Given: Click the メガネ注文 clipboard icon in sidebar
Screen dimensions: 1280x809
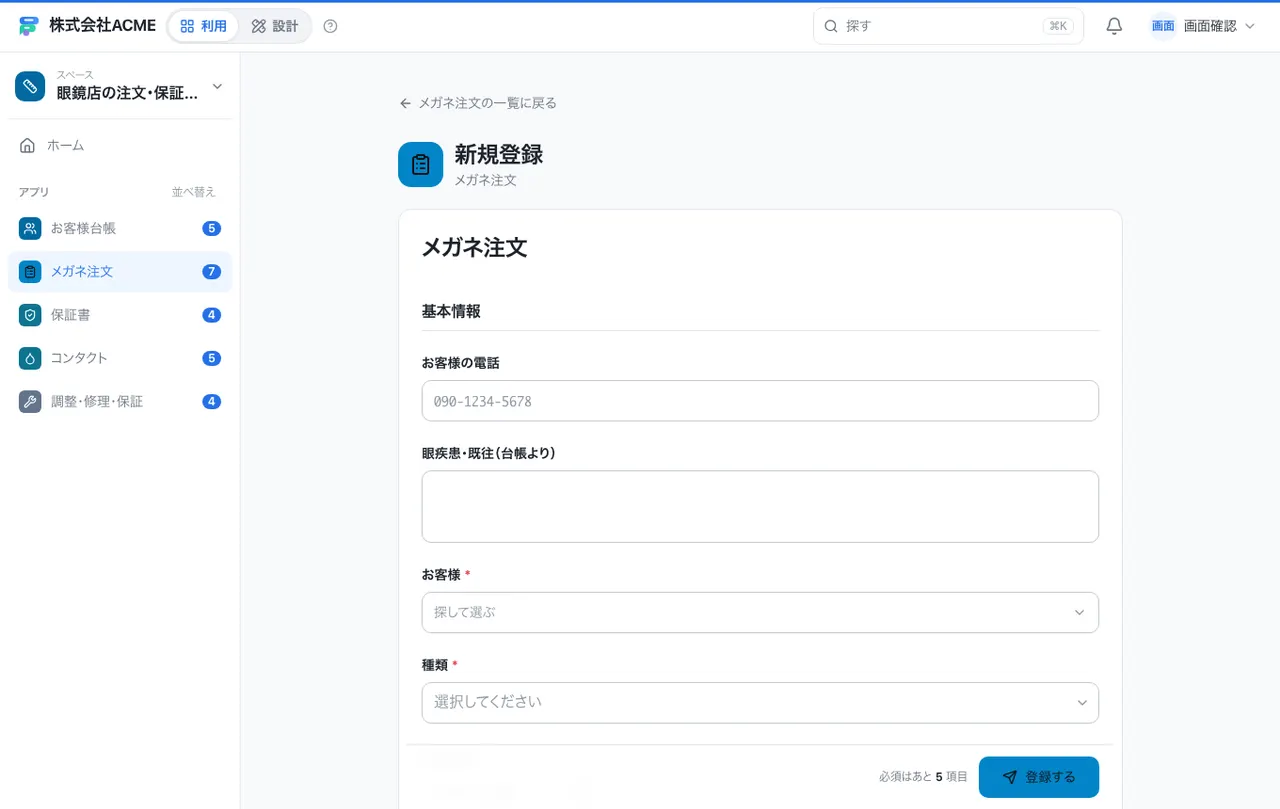Looking at the screenshot, I should point(30,271).
